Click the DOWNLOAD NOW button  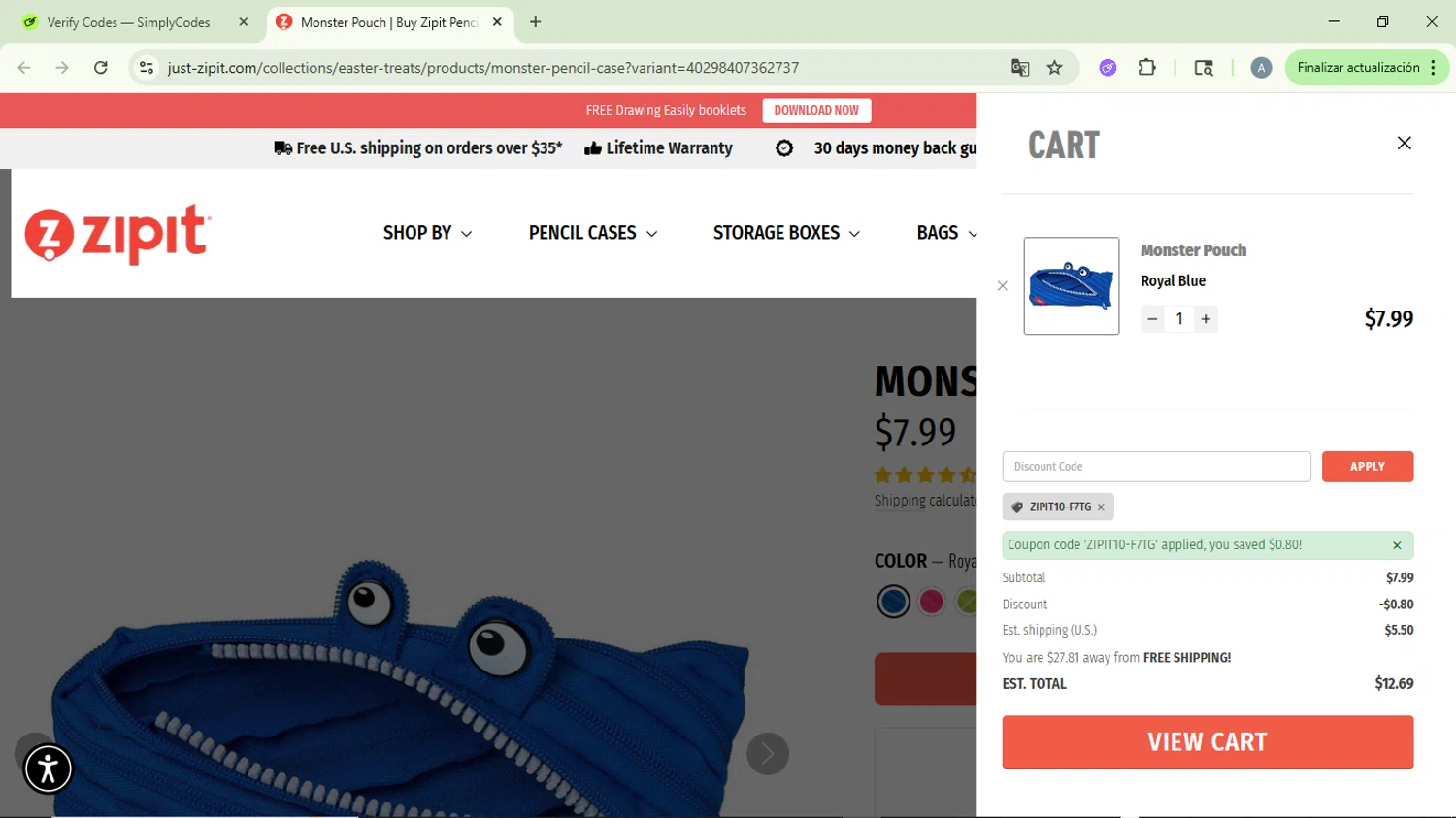[816, 111]
